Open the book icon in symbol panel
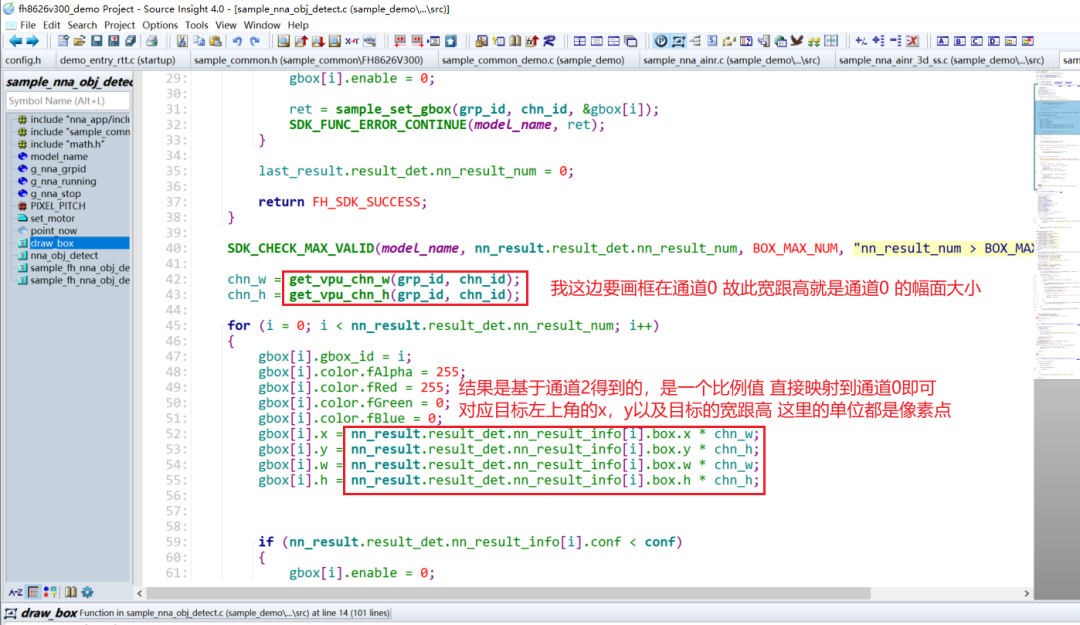The image size is (1080, 625). point(70,592)
